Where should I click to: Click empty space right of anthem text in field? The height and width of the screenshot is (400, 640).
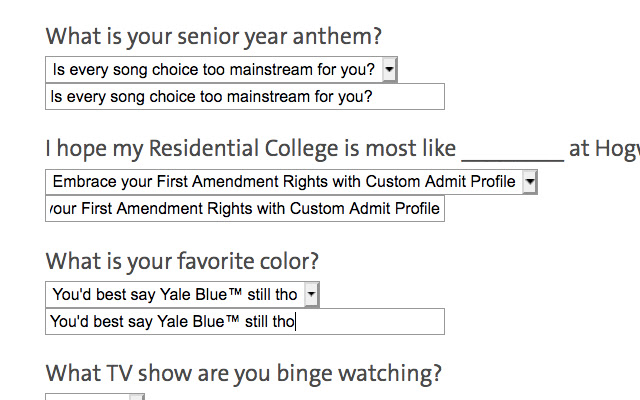point(410,97)
